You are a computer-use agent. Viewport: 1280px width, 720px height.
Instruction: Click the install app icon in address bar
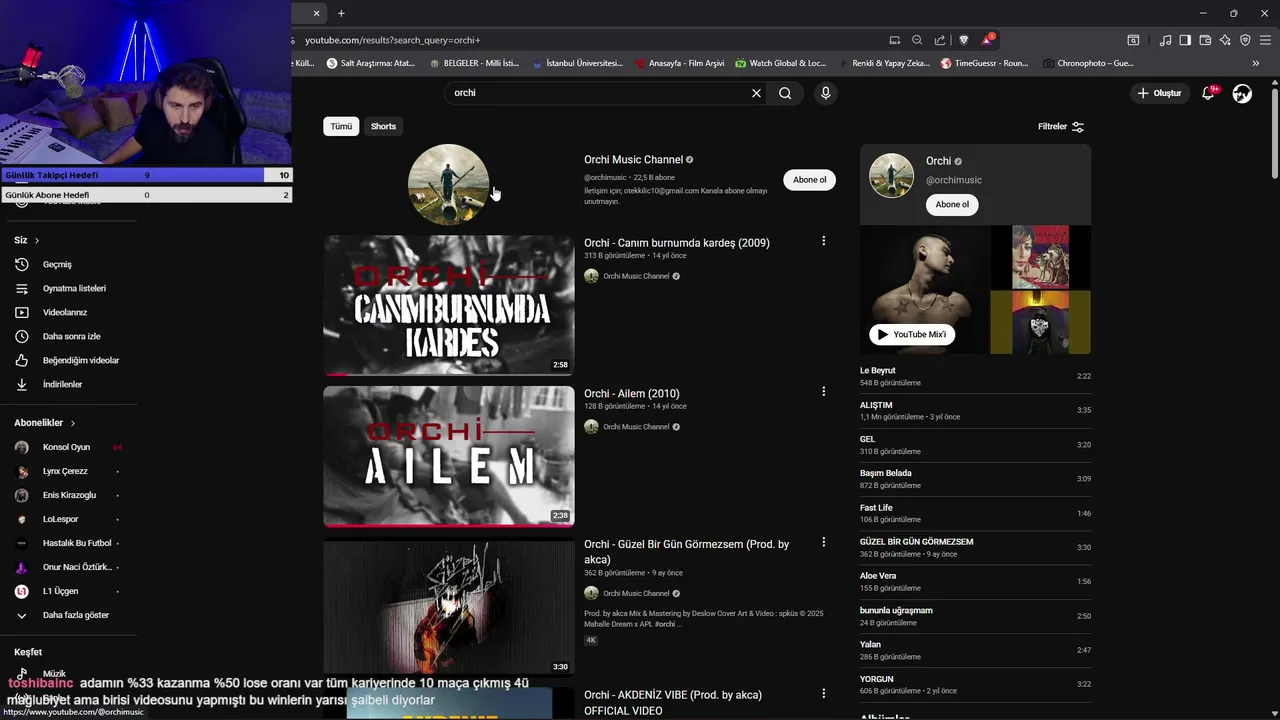(x=895, y=40)
